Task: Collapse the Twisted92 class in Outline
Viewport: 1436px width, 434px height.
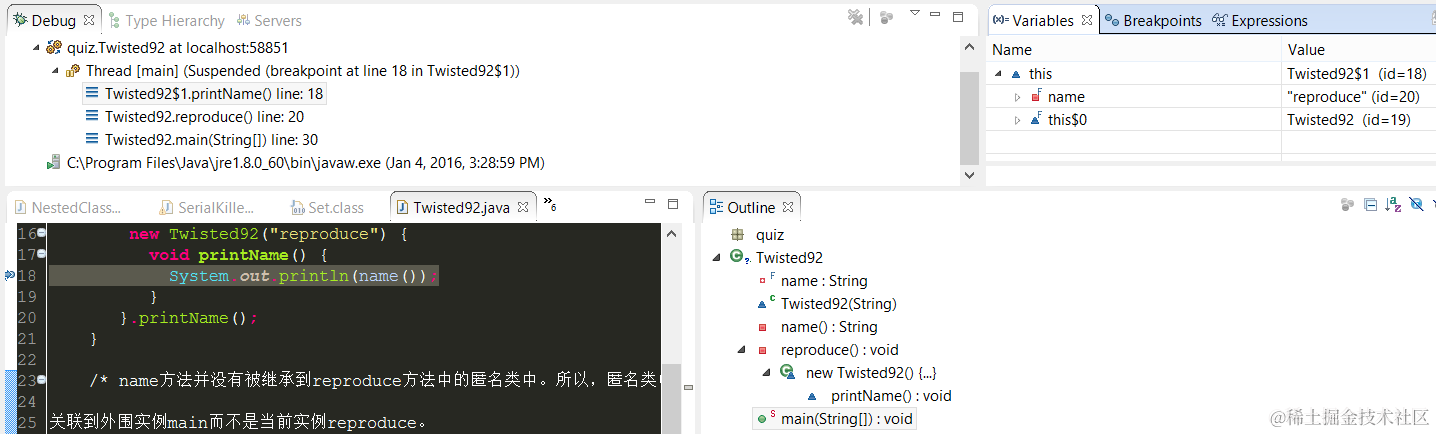Action: pyautogui.click(x=716, y=258)
